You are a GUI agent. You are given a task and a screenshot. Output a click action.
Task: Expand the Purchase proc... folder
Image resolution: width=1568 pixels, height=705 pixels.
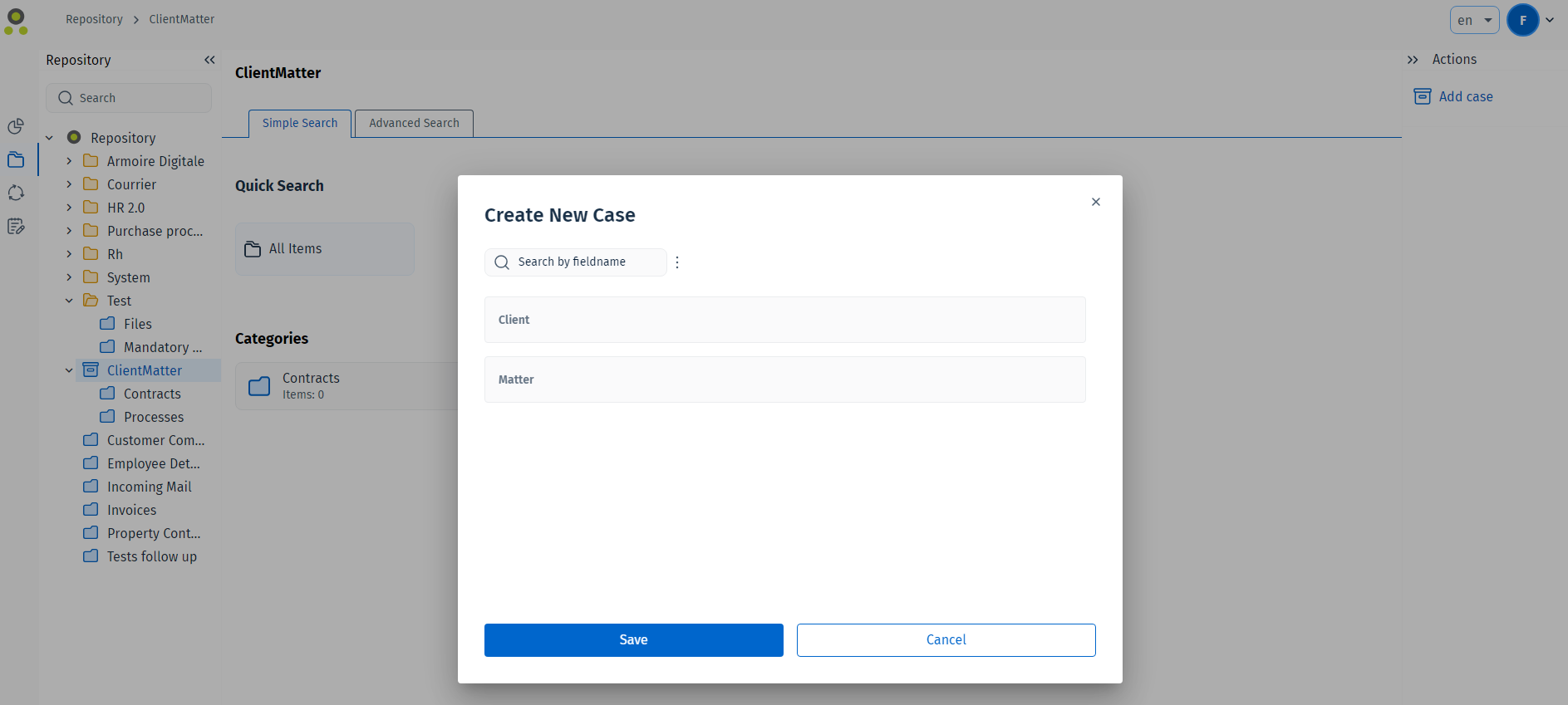[x=69, y=231]
